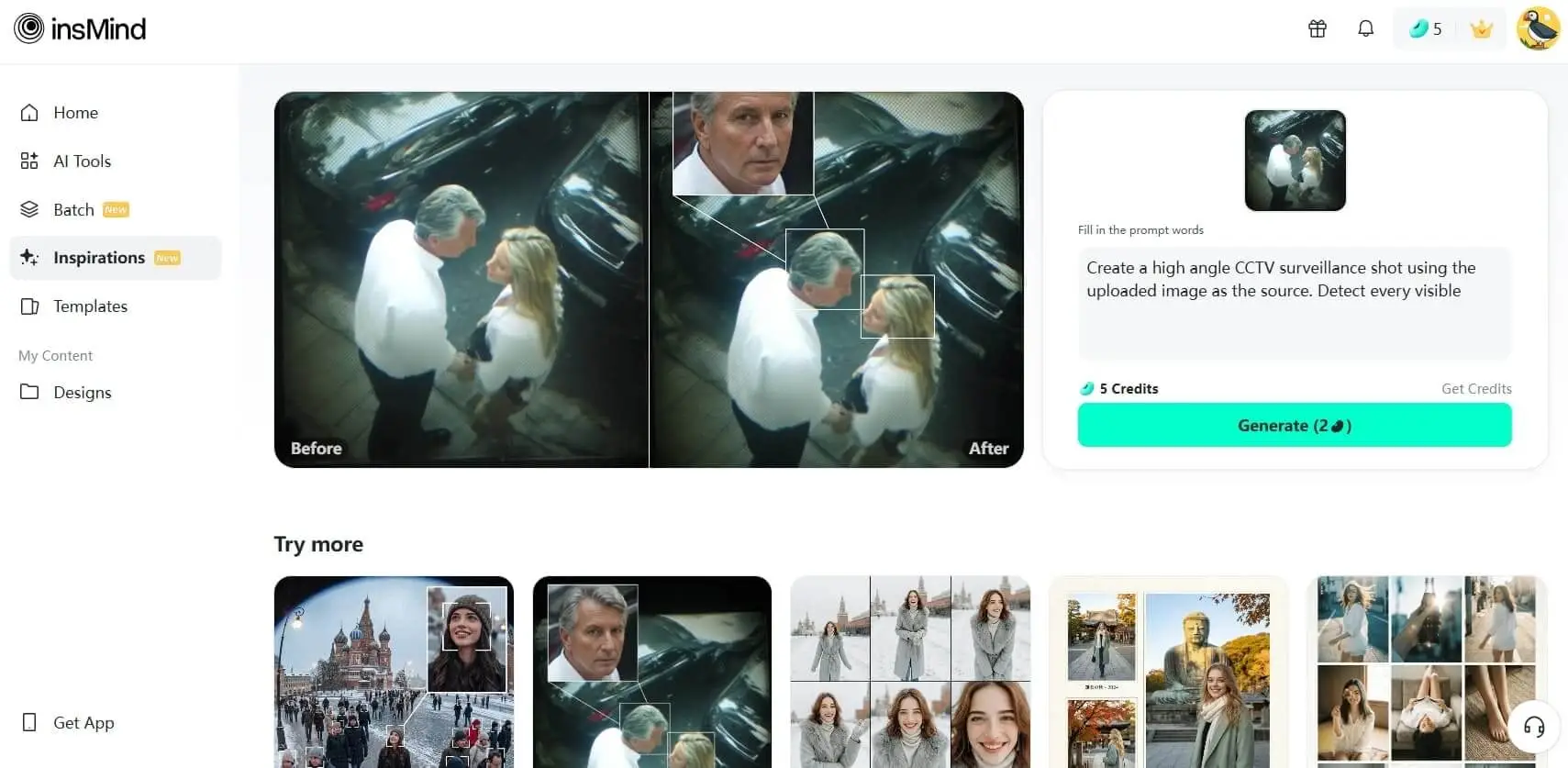Click into the prompt words text field
The image size is (1568, 768).
(x=1294, y=303)
